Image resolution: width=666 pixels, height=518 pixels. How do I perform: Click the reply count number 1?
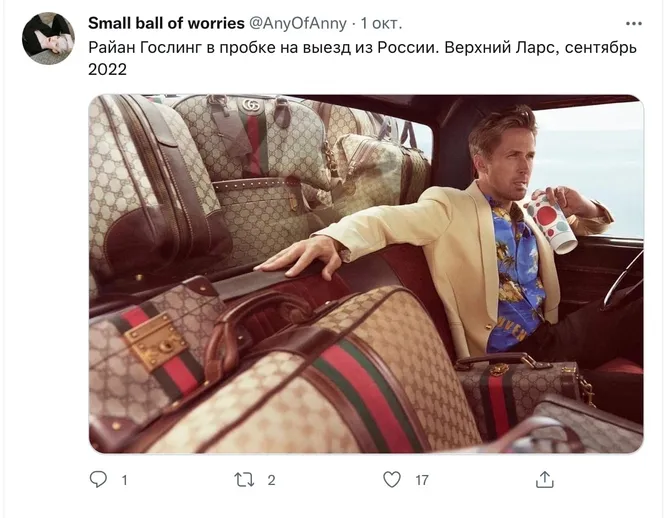(x=124, y=480)
